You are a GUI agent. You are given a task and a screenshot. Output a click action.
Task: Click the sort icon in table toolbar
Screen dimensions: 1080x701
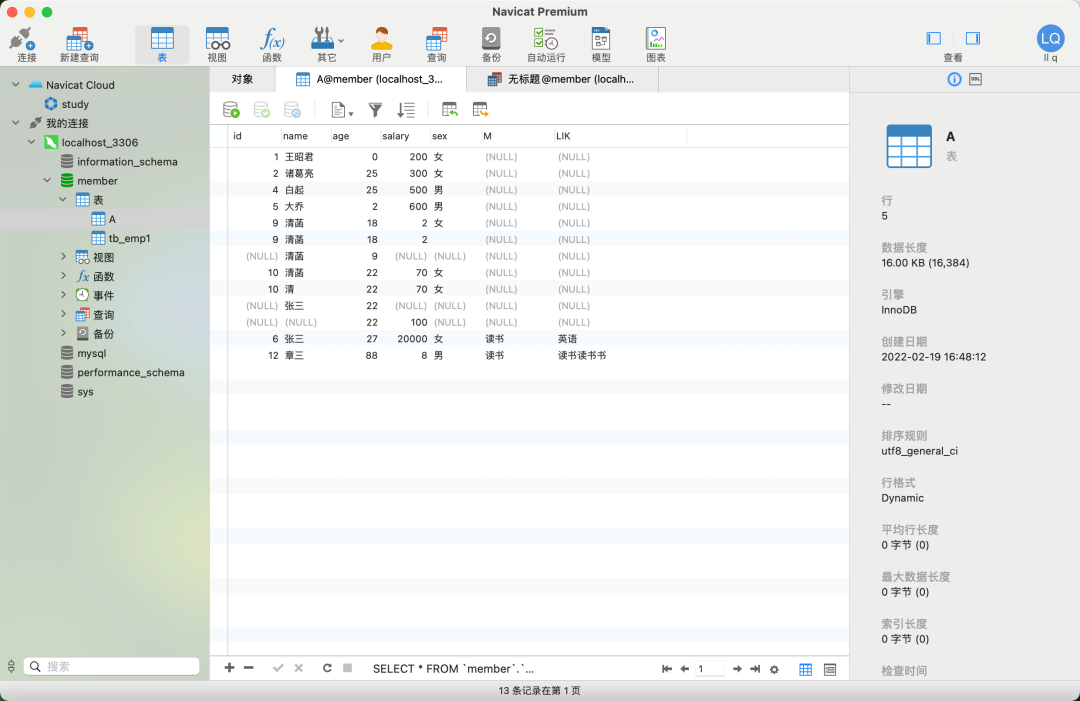pos(406,110)
